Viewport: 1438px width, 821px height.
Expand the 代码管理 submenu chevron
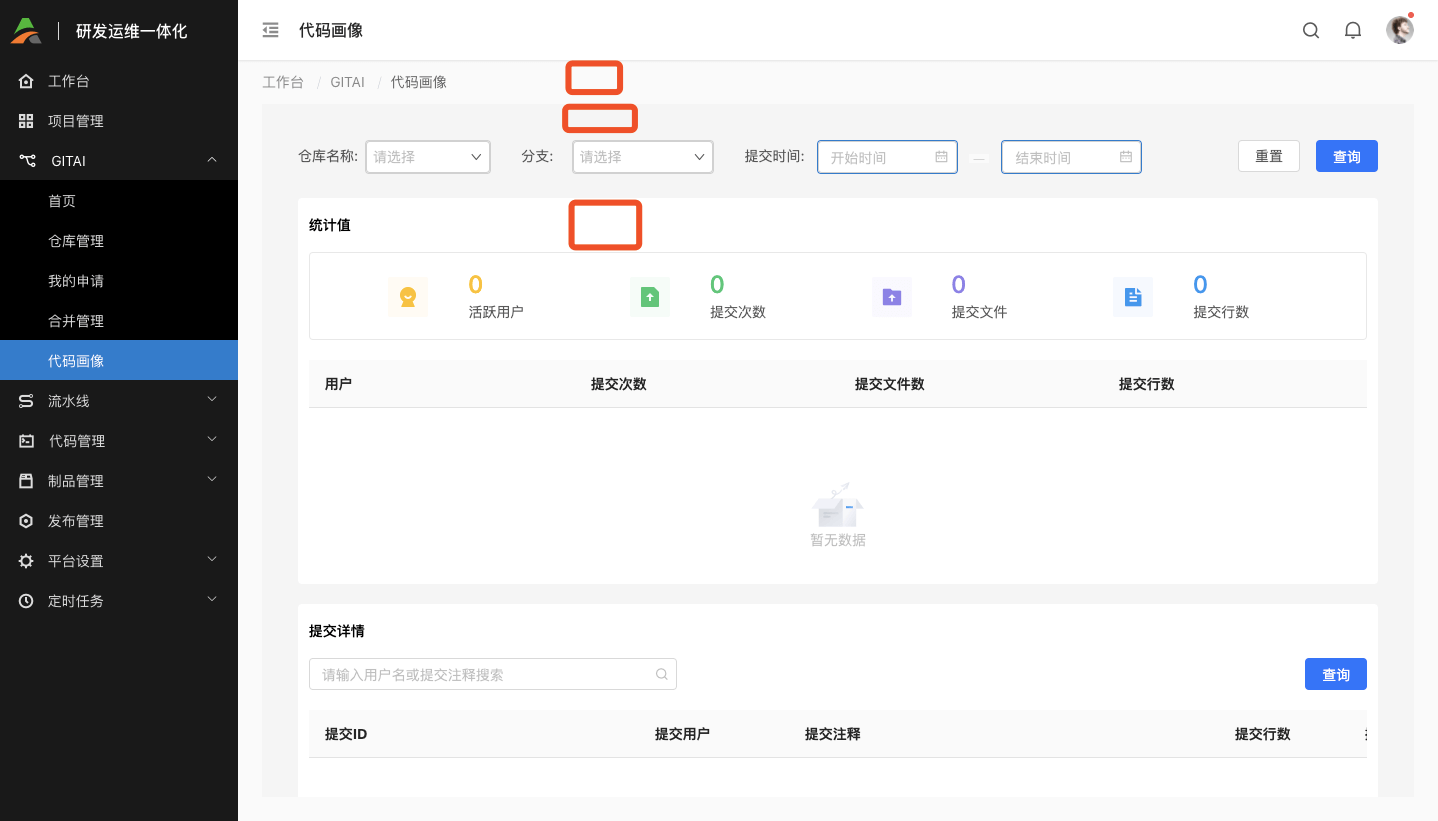(212, 439)
